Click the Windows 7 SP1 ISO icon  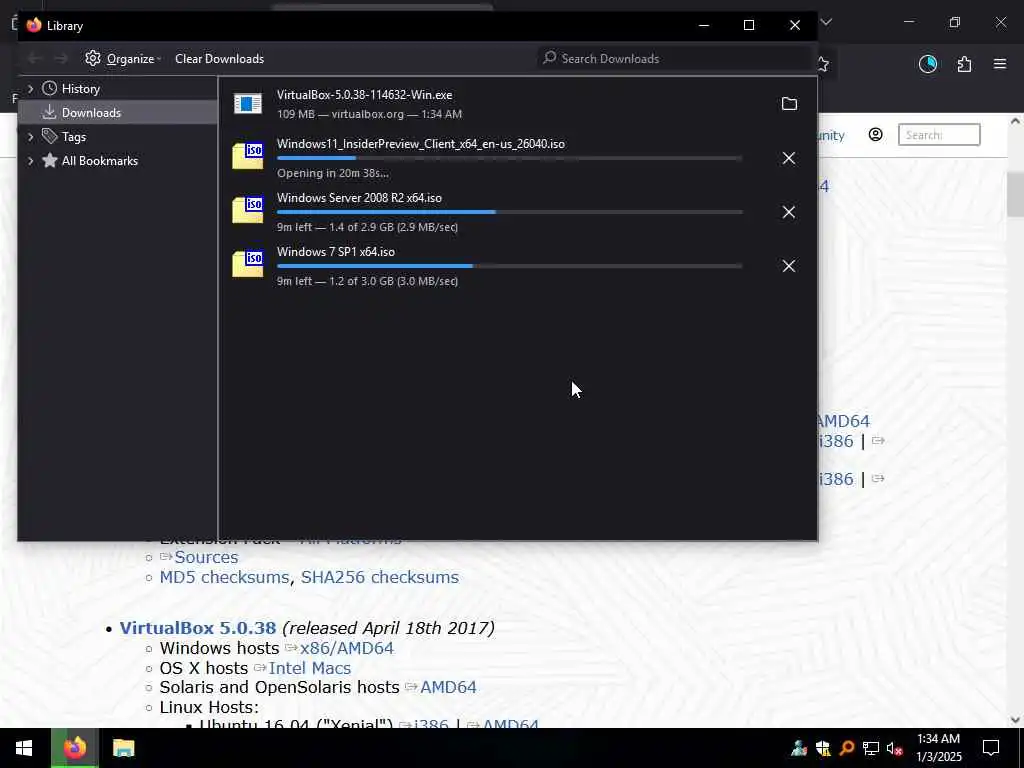tap(248, 264)
